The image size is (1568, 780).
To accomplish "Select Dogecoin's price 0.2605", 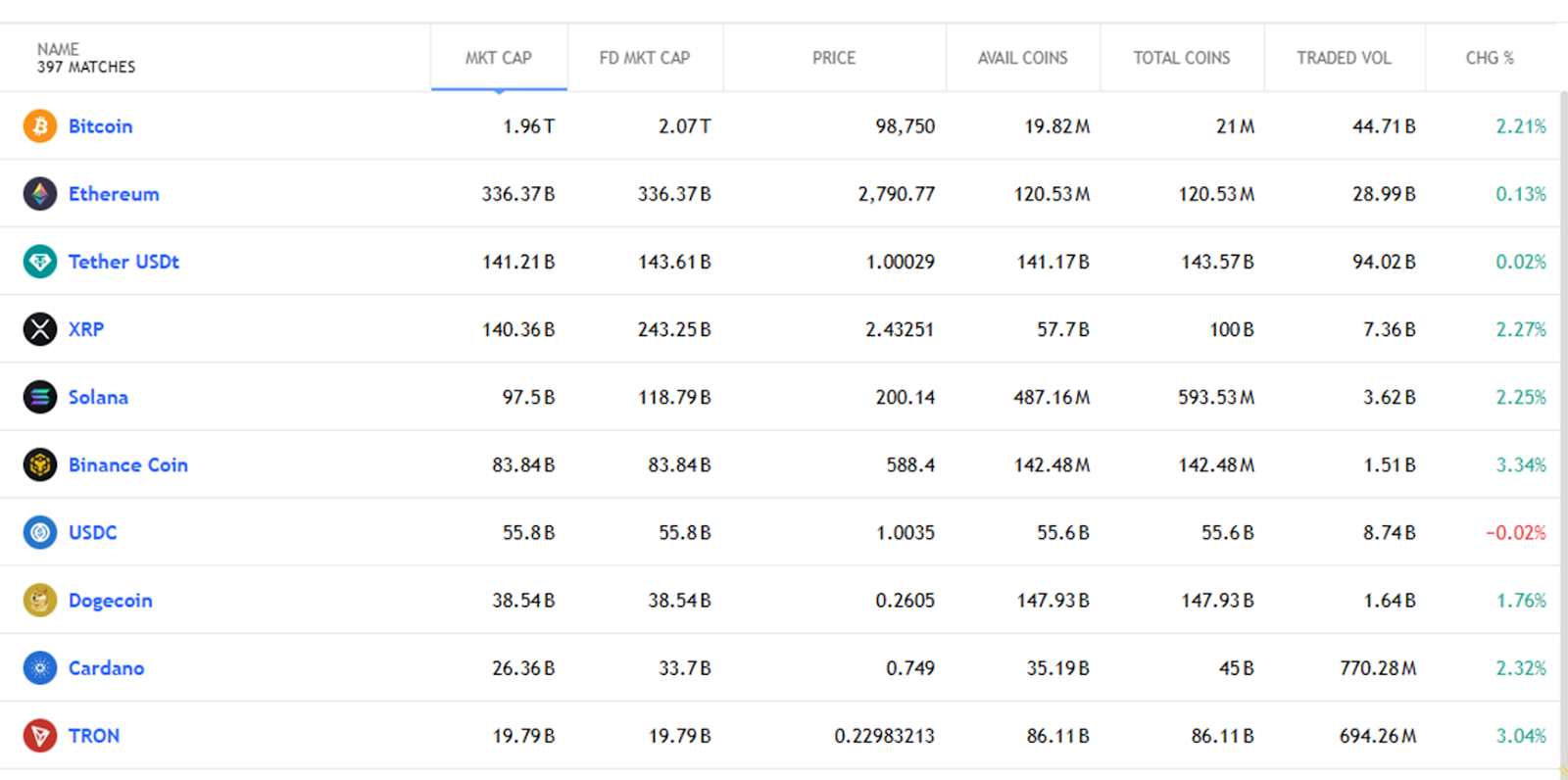I will (906, 600).
